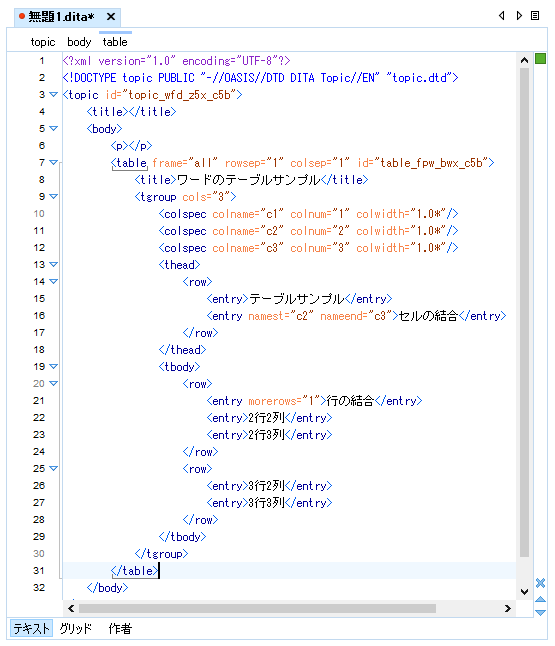Click the closing </table> tag
The height and width of the screenshot is (646, 555).
tap(135, 571)
